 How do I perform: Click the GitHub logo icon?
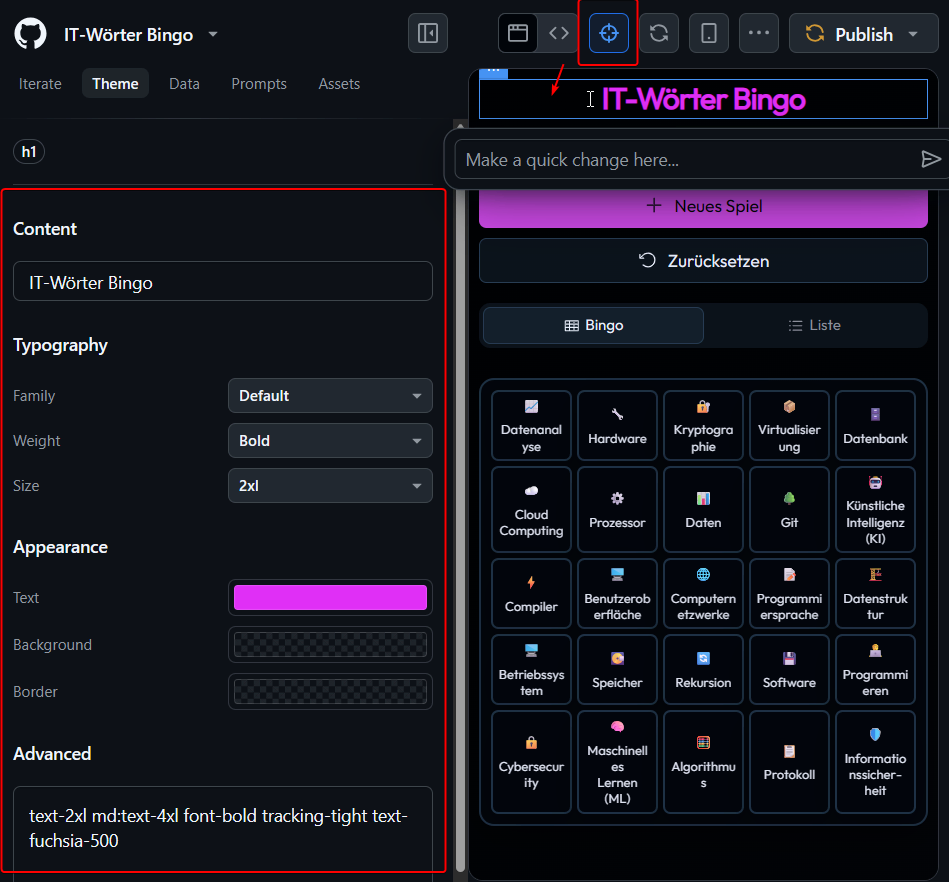tap(31, 34)
